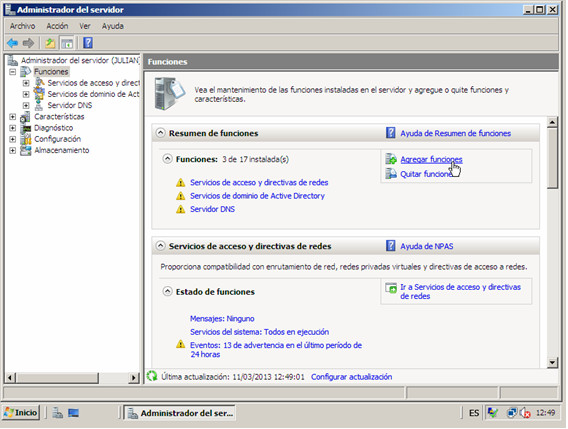Click warning icon beside Servidor DNS
568x429 pixels.
coord(180,209)
